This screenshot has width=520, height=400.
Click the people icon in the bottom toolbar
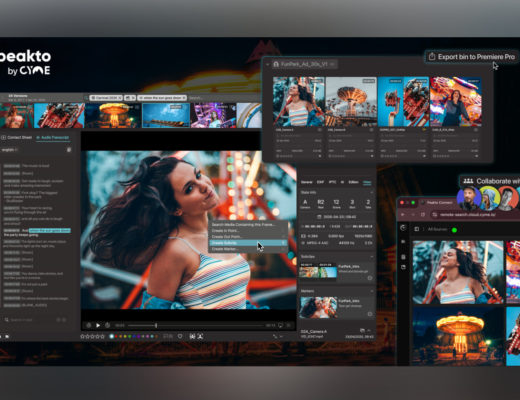point(200,336)
